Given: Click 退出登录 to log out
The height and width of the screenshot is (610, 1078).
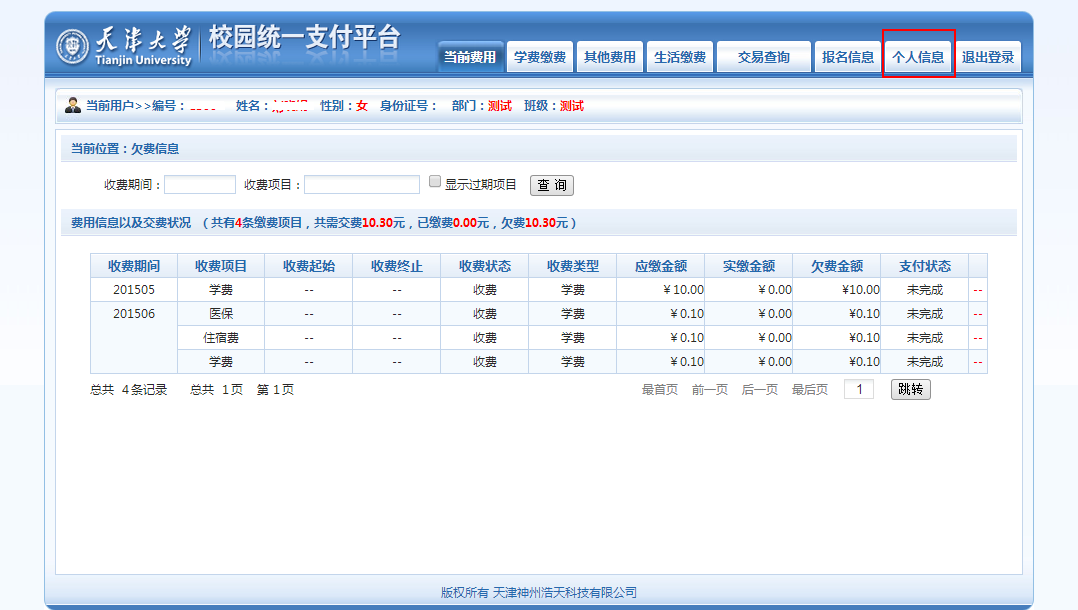Looking at the screenshot, I should click(988, 57).
